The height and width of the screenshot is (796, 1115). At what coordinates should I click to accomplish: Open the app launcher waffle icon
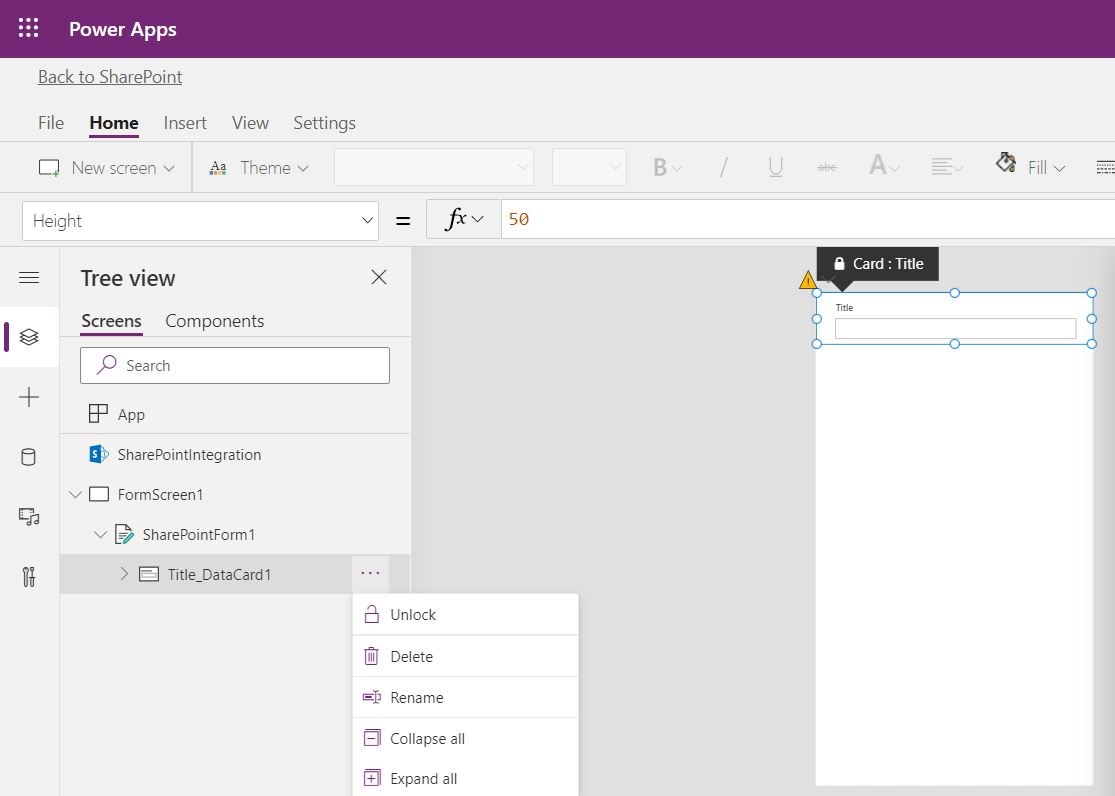pyautogui.click(x=28, y=28)
